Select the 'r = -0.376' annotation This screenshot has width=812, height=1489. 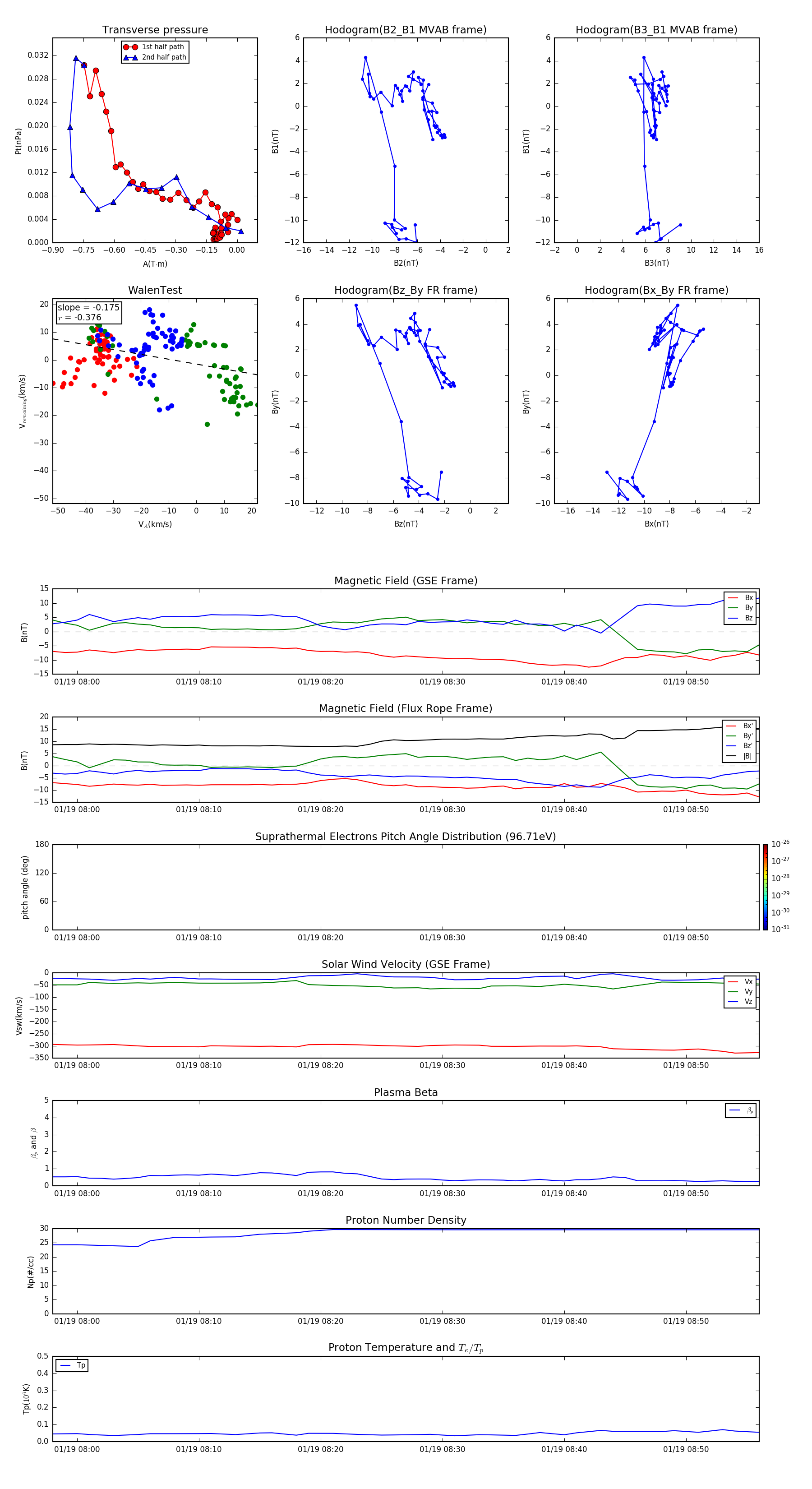[80, 317]
